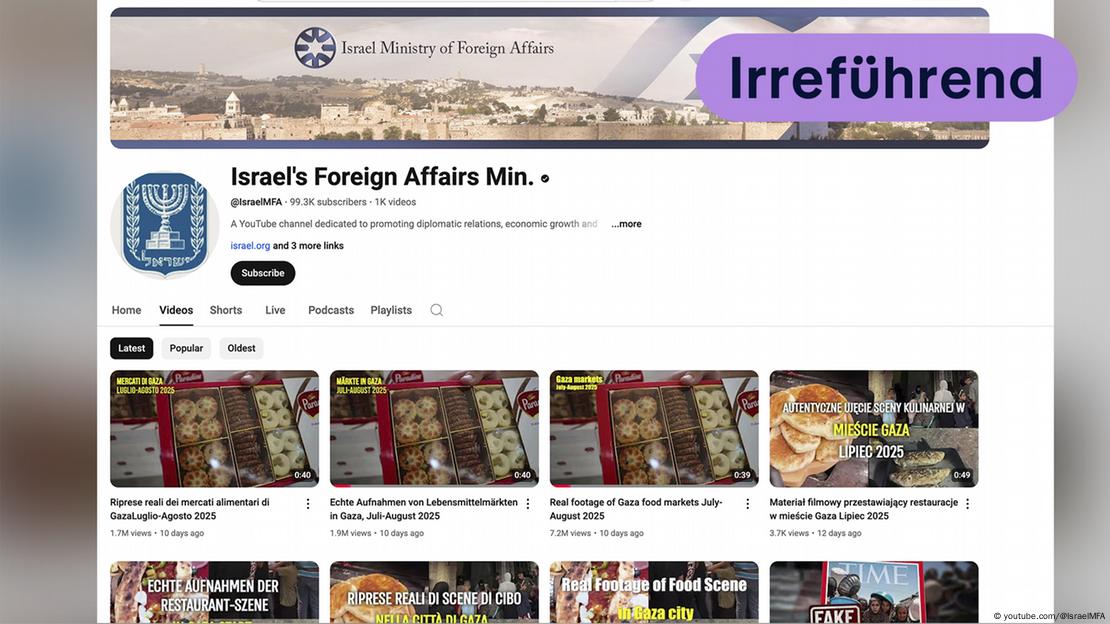
Task: Open three-dot menu for Polish Gaza video
Action: (x=967, y=504)
